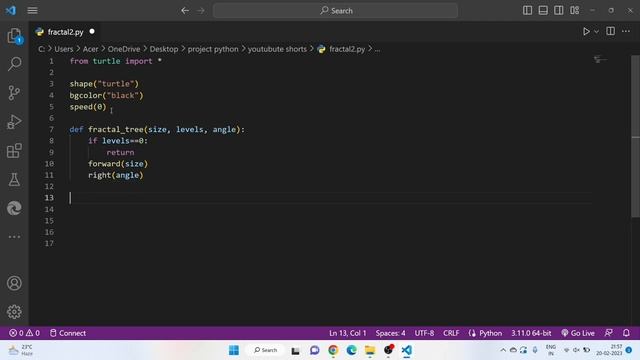Show additional views via the activity bar ellipsis
The image size is (640, 360).
[x=14, y=237]
